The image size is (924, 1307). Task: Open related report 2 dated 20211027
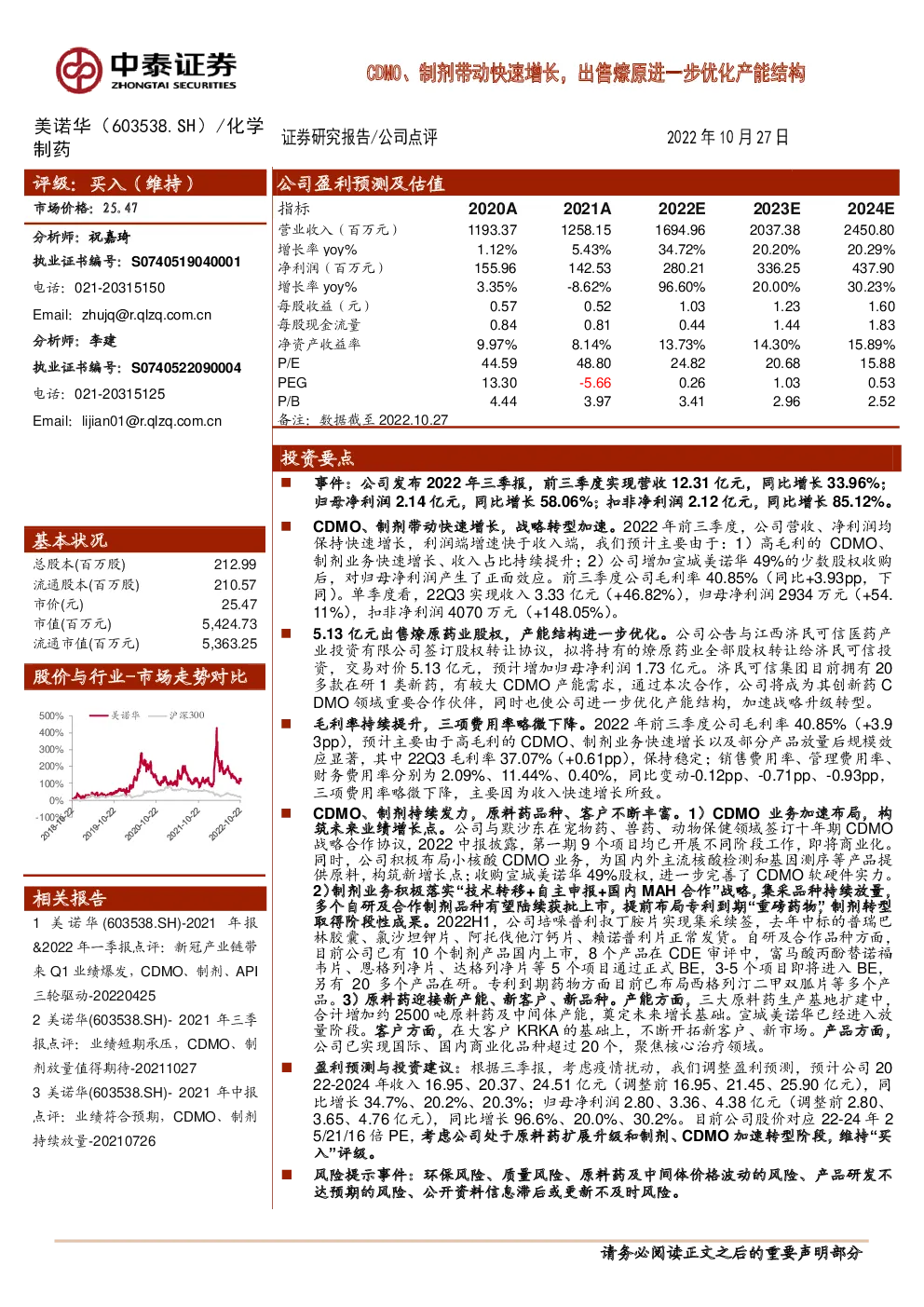(x=145, y=1044)
